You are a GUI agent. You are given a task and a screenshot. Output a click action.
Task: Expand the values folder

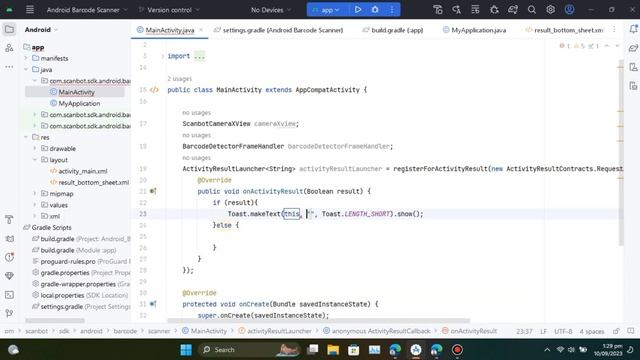(35, 205)
